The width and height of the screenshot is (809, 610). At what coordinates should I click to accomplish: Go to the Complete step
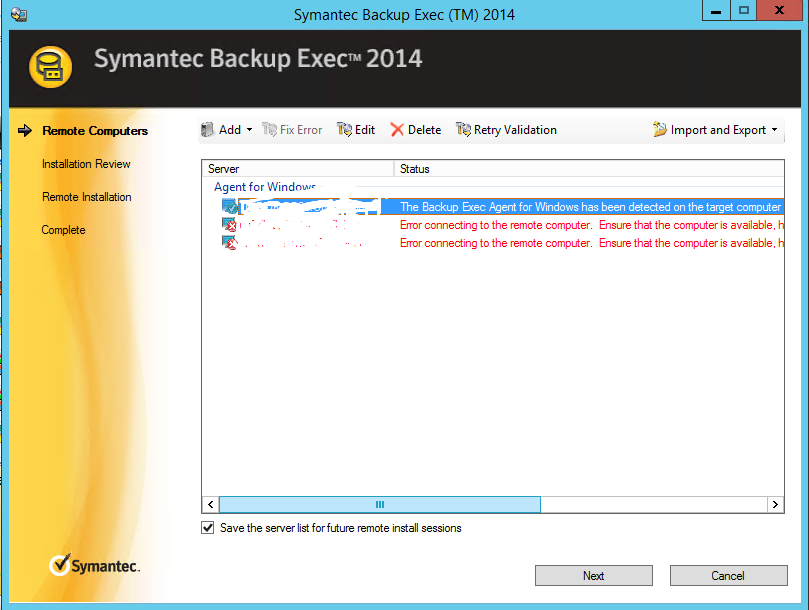(x=63, y=230)
